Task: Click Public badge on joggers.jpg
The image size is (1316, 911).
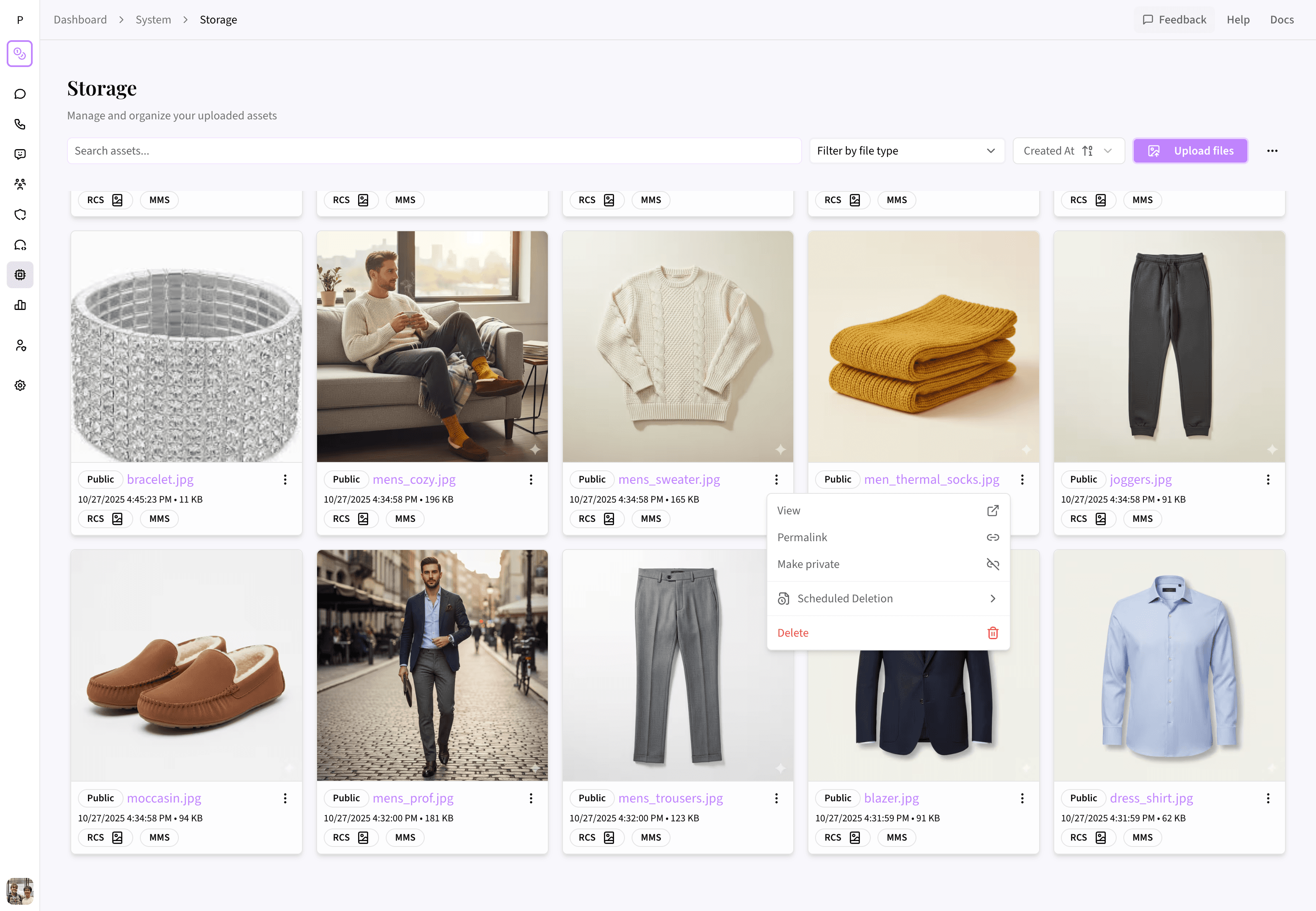Action: point(1083,480)
